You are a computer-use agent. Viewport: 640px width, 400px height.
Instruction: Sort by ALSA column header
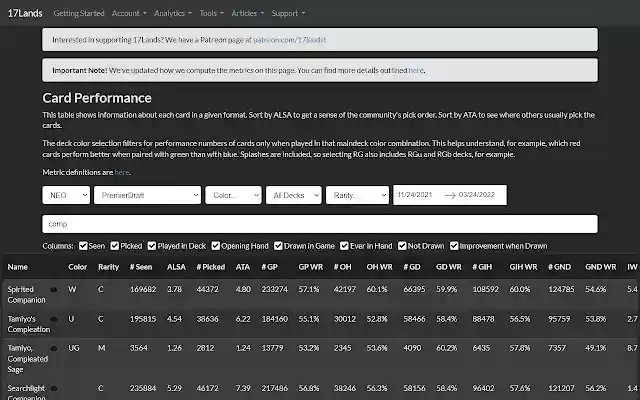coord(176,267)
